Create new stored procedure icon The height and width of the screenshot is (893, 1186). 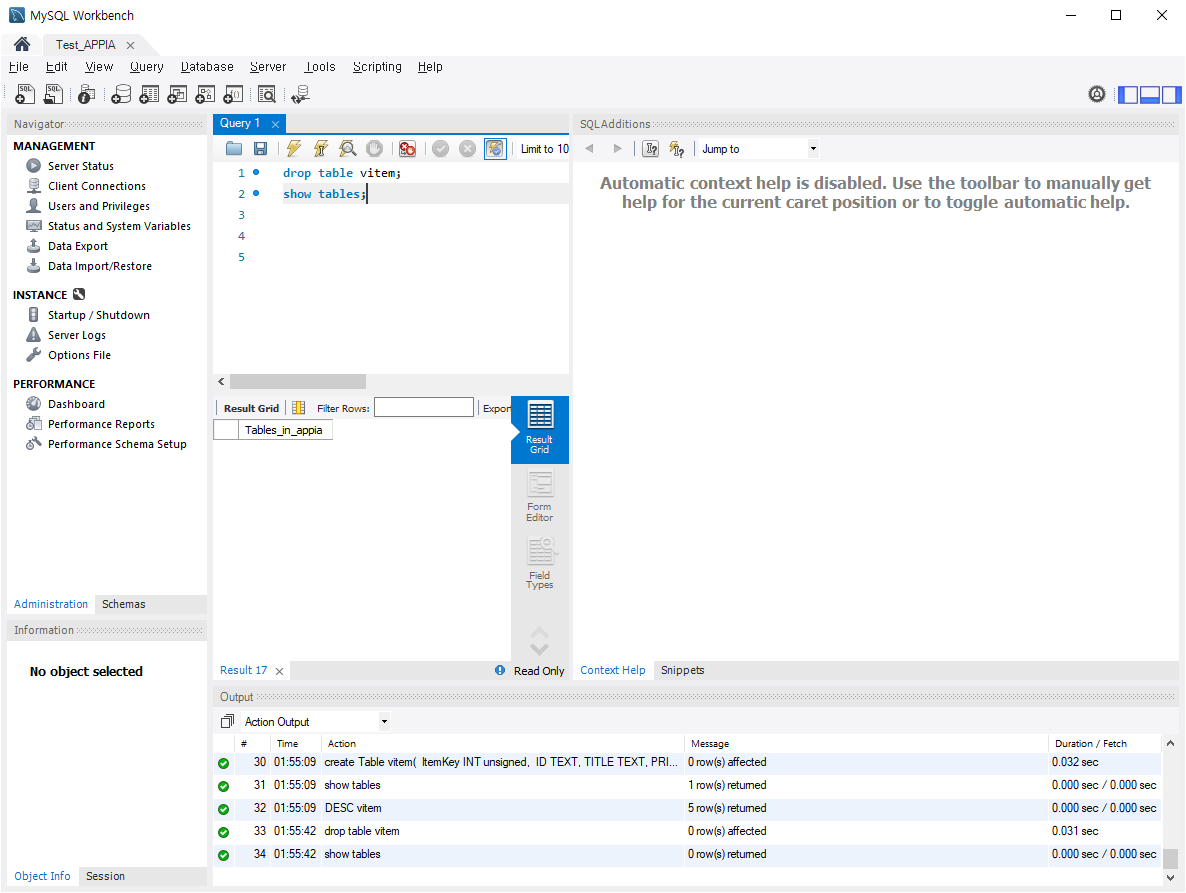[205, 94]
